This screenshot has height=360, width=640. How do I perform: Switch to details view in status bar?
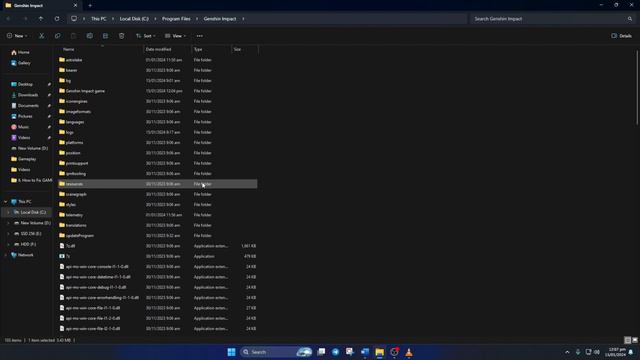click(x=628, y=340)
